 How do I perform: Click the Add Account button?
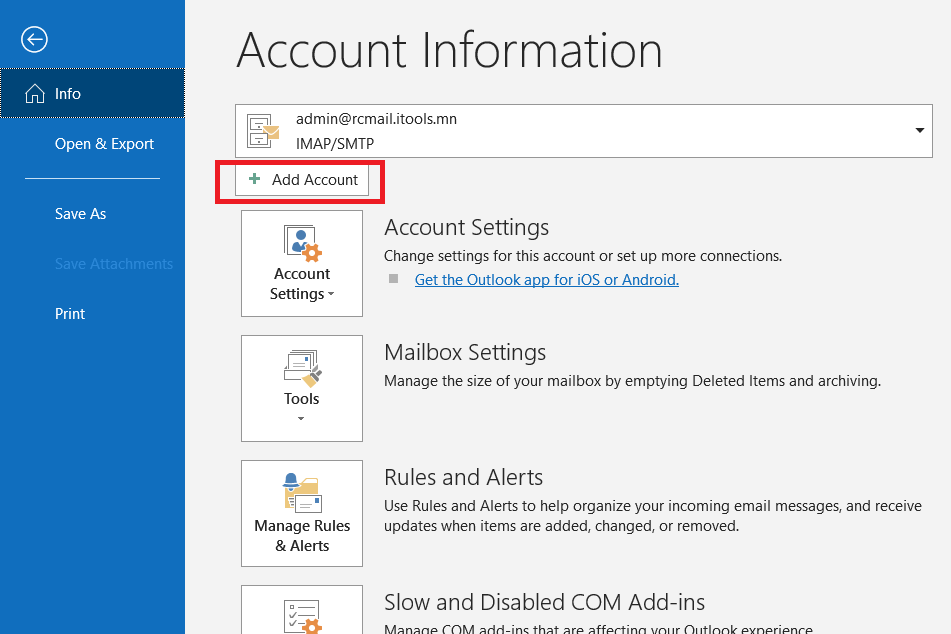pos(302,180)
